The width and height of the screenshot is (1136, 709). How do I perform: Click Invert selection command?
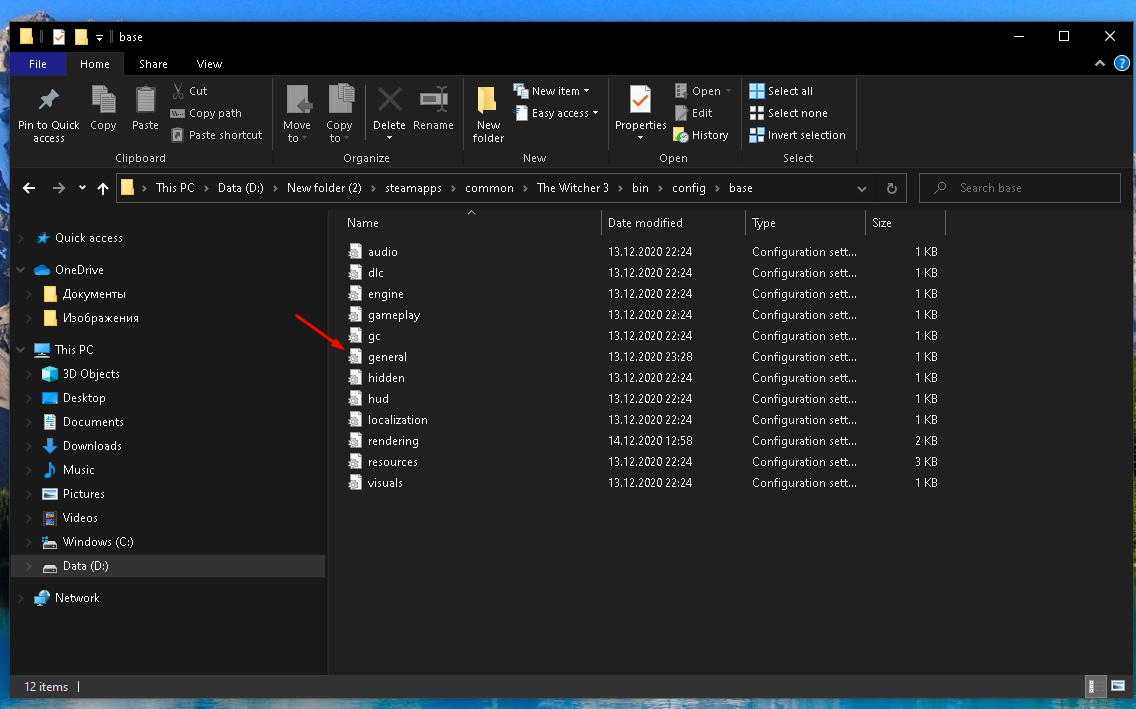point(797,135)
